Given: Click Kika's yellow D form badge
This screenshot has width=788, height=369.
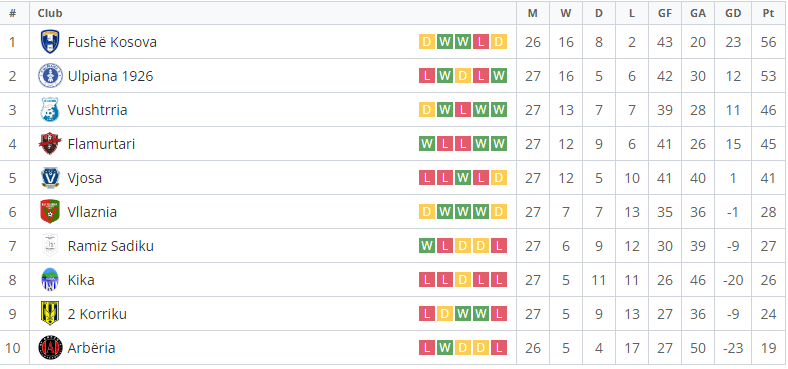Looking at the screenshot, I should coord(463,280).
